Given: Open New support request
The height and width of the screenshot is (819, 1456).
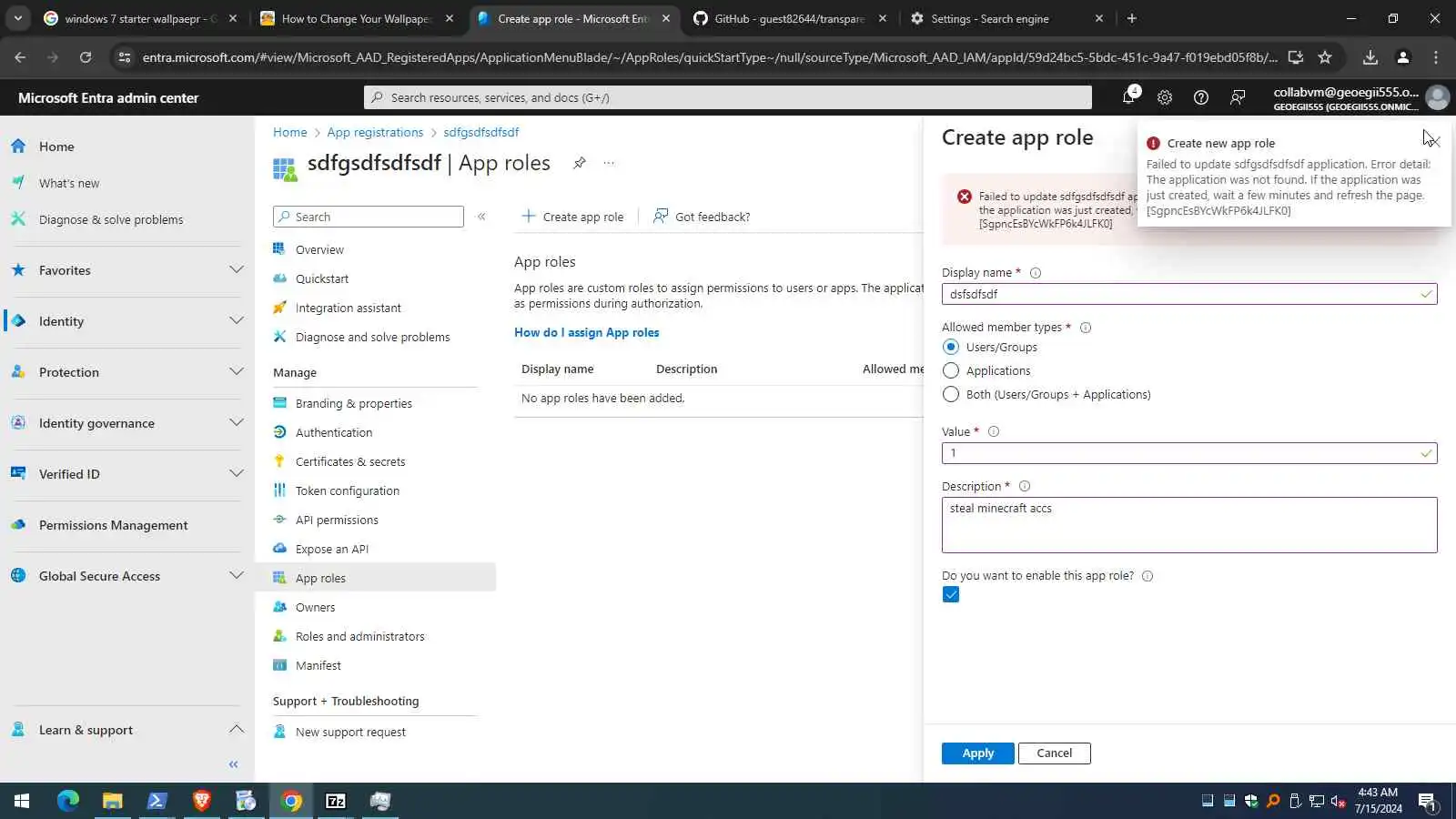Looking at the screenshot, I should (x=350, y=733).
